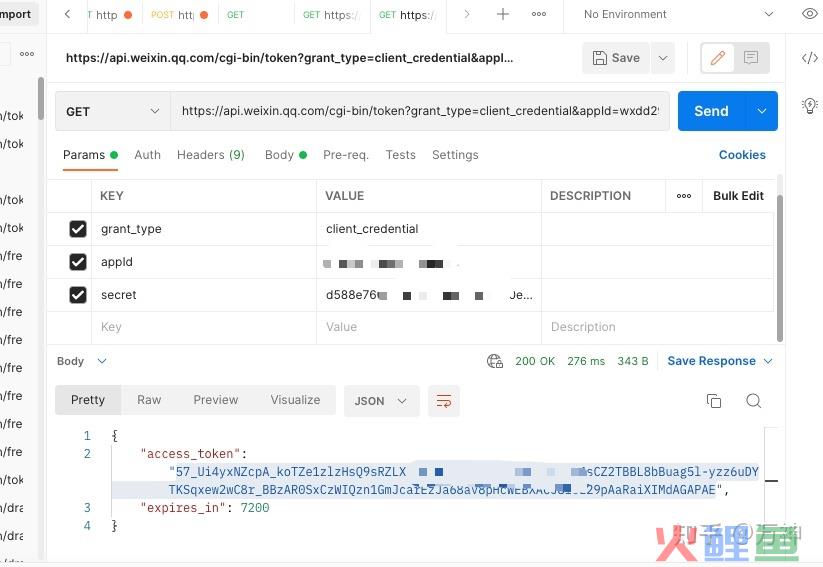Click the grant_type key cell
Viewport: 823px width, 567px height.
coord(204,229)
